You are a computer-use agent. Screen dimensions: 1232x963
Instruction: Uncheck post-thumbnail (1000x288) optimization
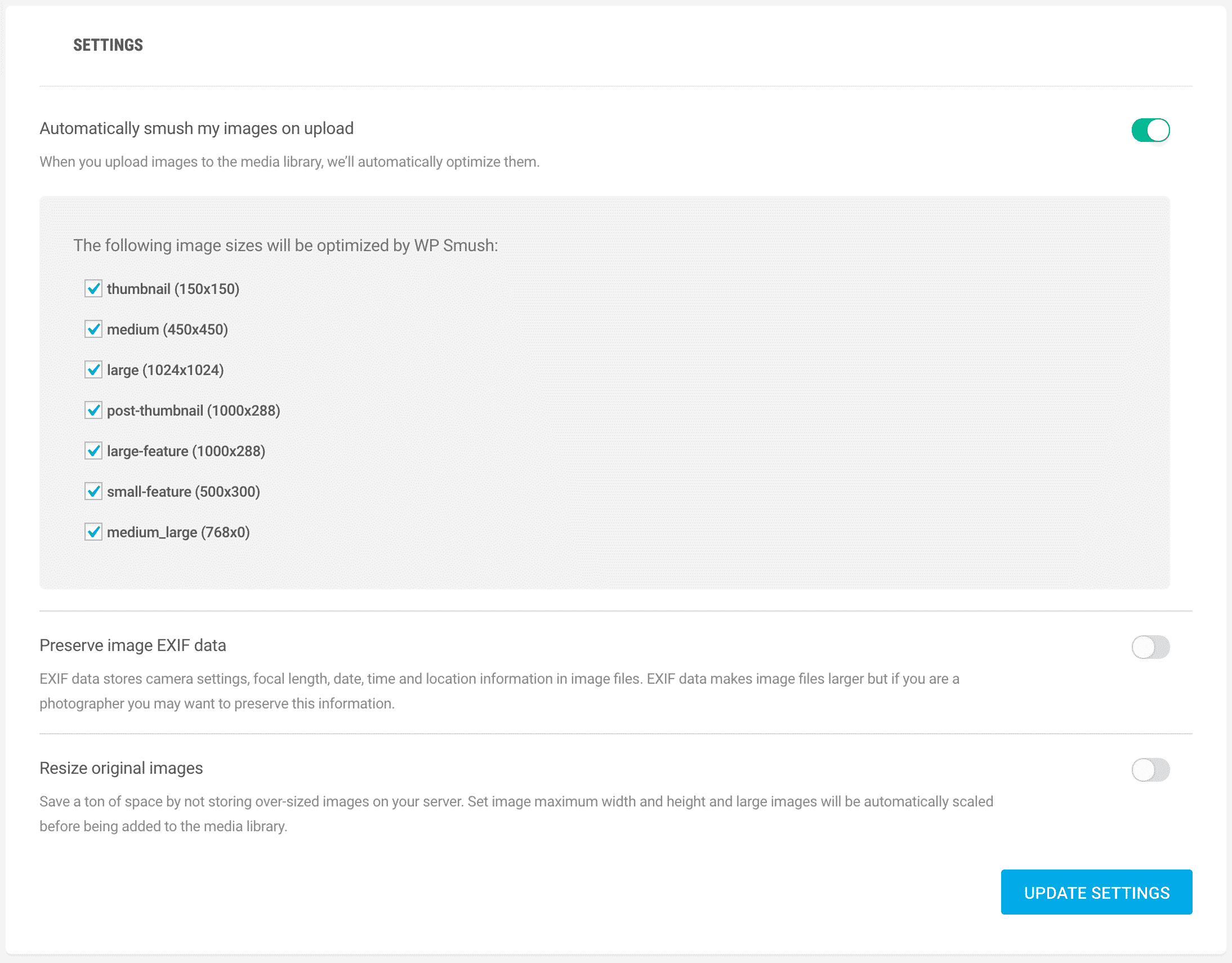coord(92,410)
